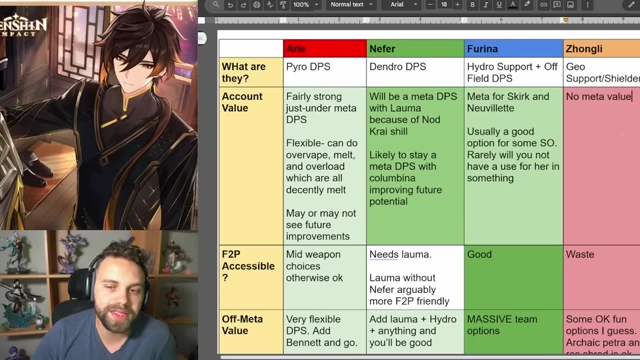Click the 'No meta value' cell
The width and height of the screenshot is (640, 360).
[x=602, y=166]
